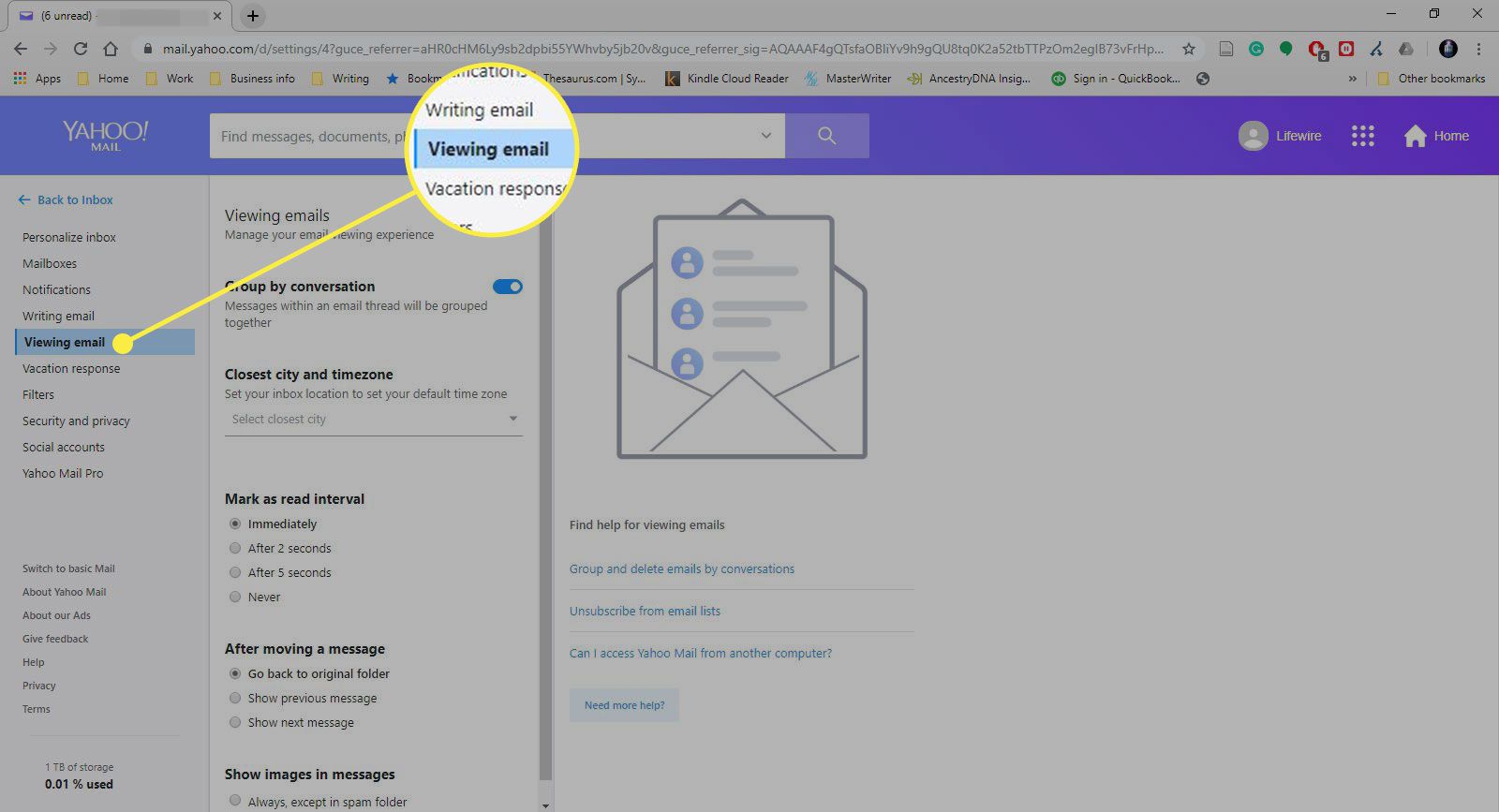The width and height of the screenshot is (1499, 812).
Task: Select After 2 seconds option
Action: click(x=235, y=548)
